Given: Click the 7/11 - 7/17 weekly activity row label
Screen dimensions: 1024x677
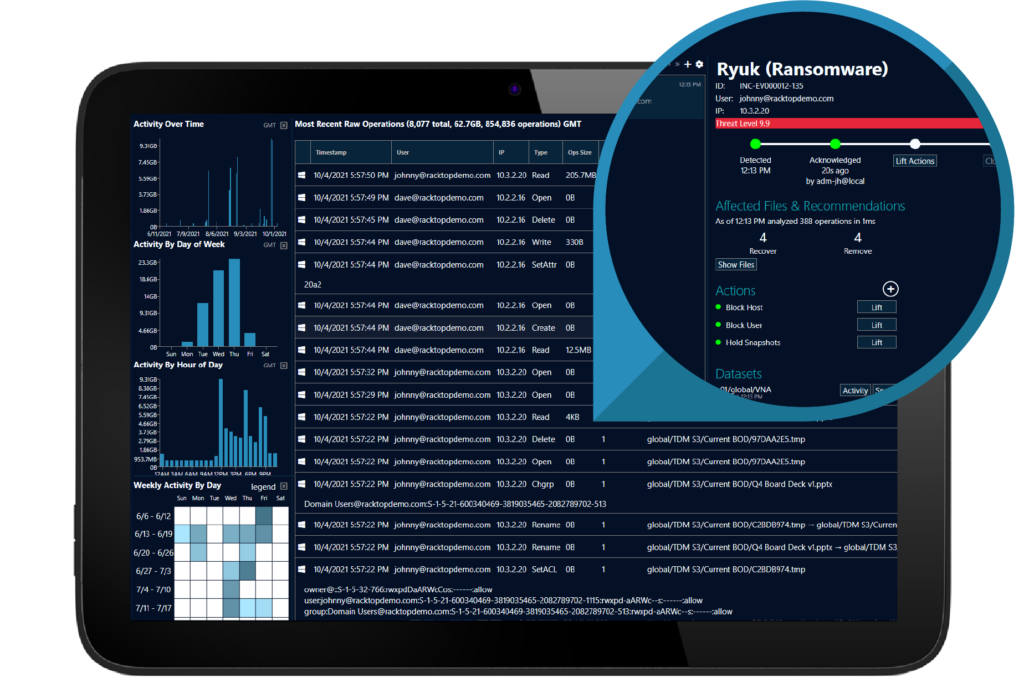Looking at the screenshot, I should [x=153, y=608].
